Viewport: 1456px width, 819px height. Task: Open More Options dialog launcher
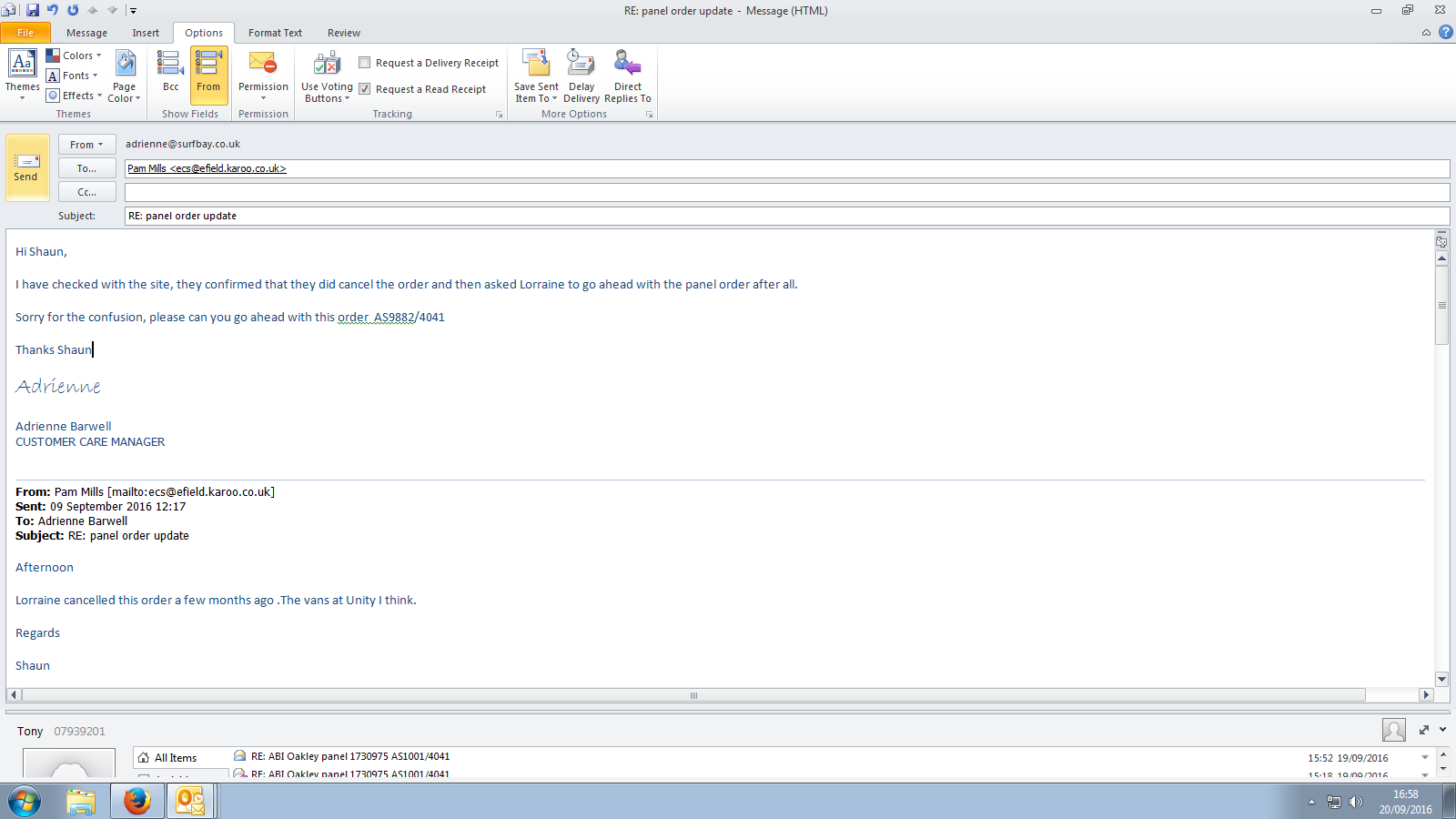[649, 115]
